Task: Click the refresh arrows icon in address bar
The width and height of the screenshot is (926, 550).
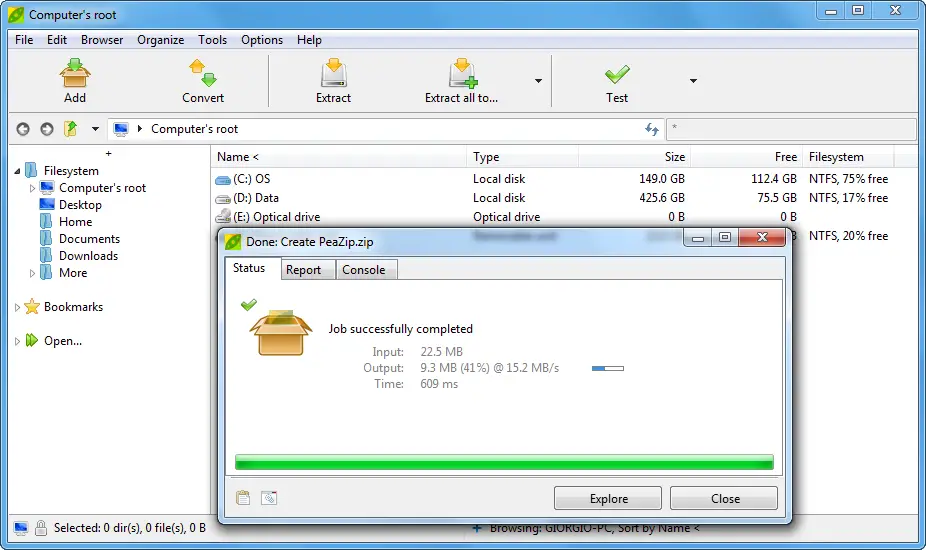Action: pyautogui.click(x=651, y=129)
